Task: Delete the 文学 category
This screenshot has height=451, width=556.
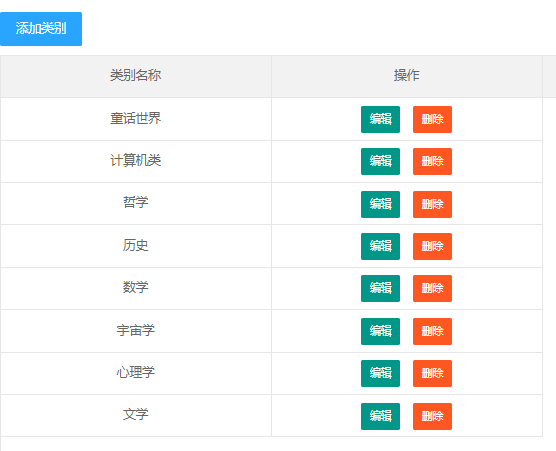Action: click(432, 416)
